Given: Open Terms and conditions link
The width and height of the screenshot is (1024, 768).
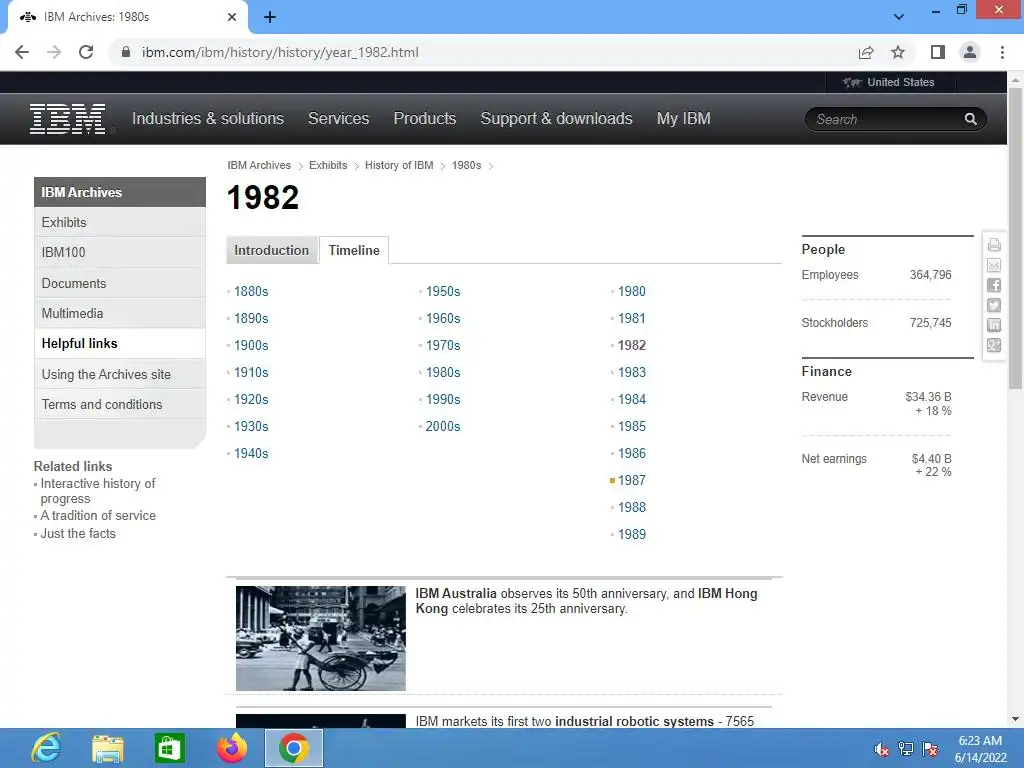Looking at the screenshot, I should tap(120, 404).
